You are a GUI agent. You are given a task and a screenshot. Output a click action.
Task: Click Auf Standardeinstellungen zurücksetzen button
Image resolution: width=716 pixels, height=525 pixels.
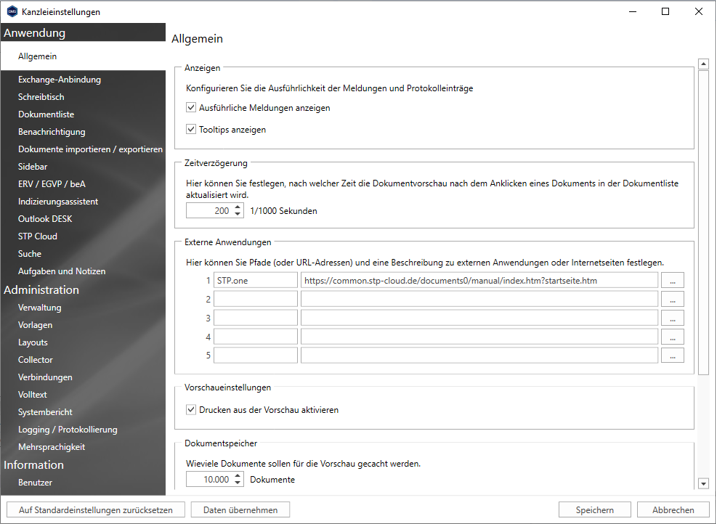[96, 510]
